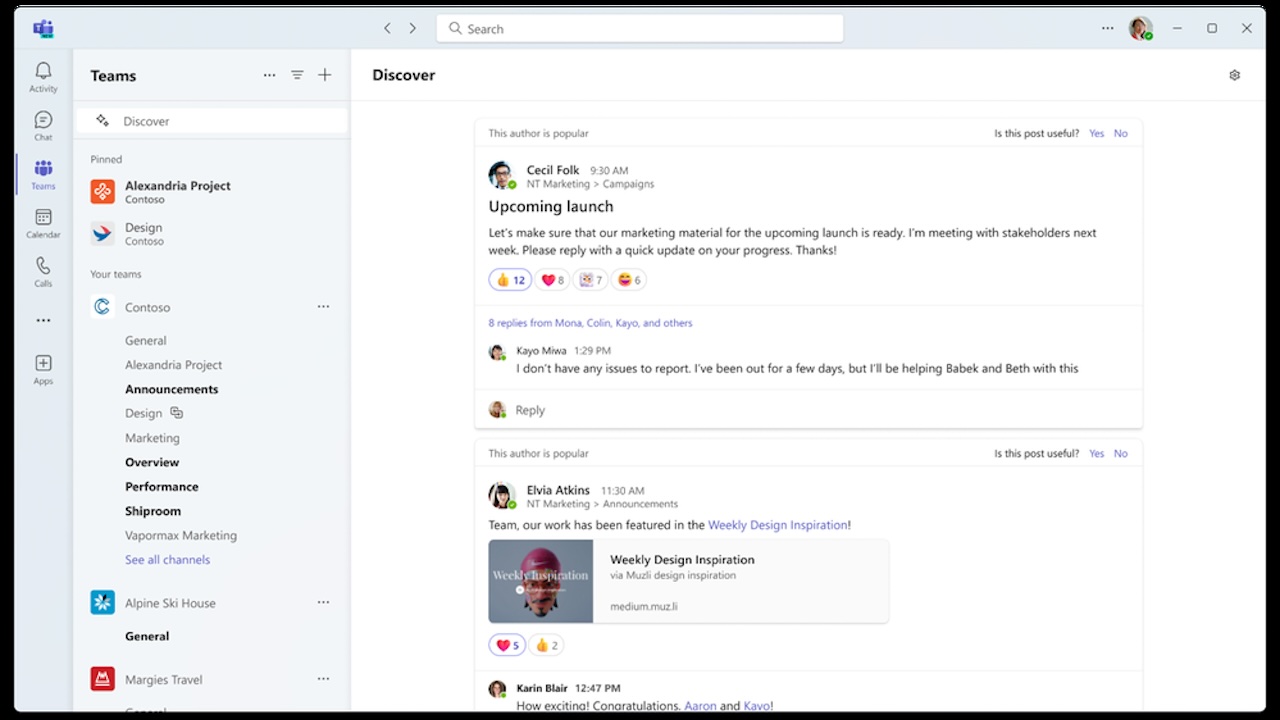Open the Apps panel

coord(42,368)
